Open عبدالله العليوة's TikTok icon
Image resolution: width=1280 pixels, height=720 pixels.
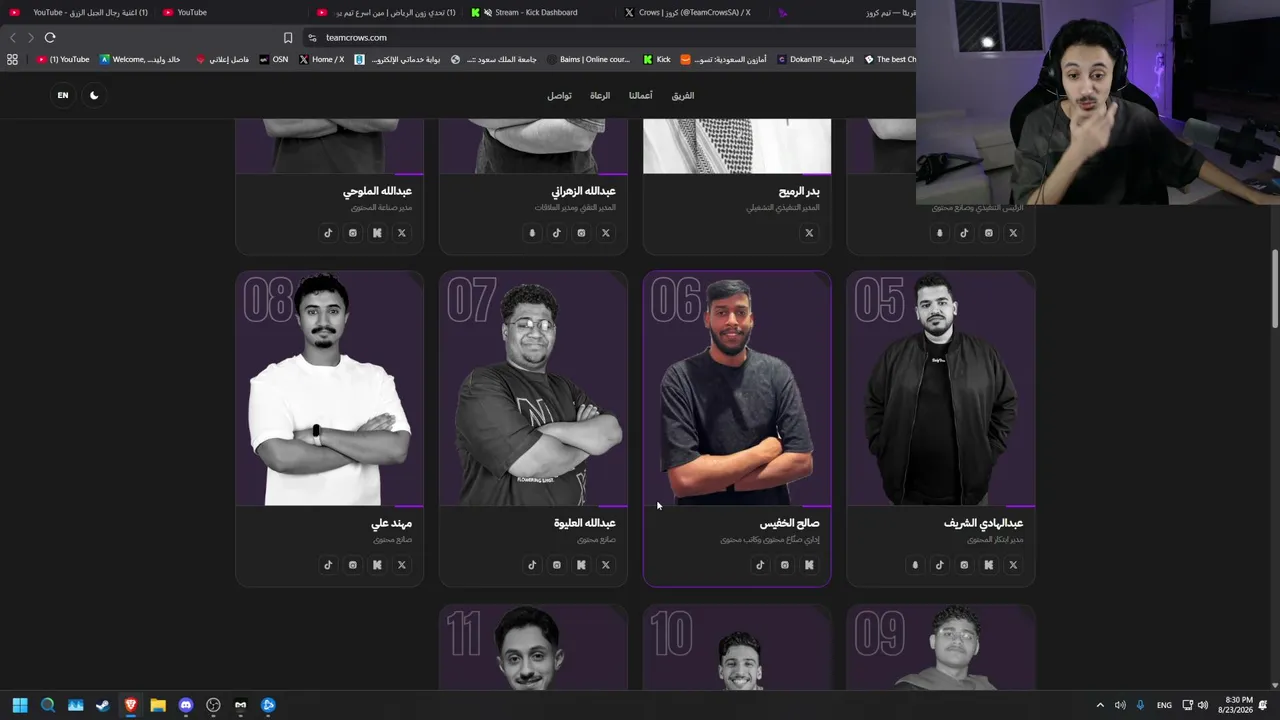[532, 565]
